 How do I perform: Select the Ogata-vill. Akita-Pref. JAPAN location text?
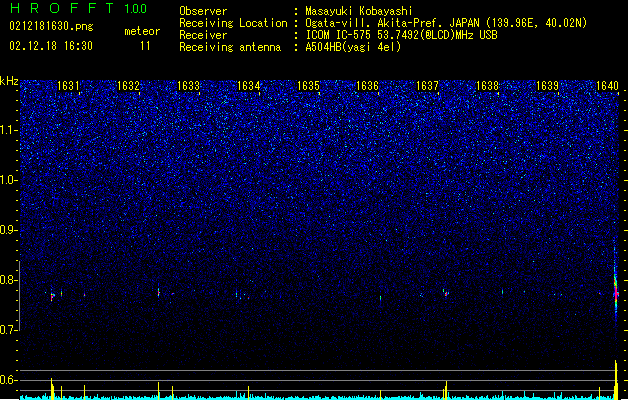click(x=446, y=23)
